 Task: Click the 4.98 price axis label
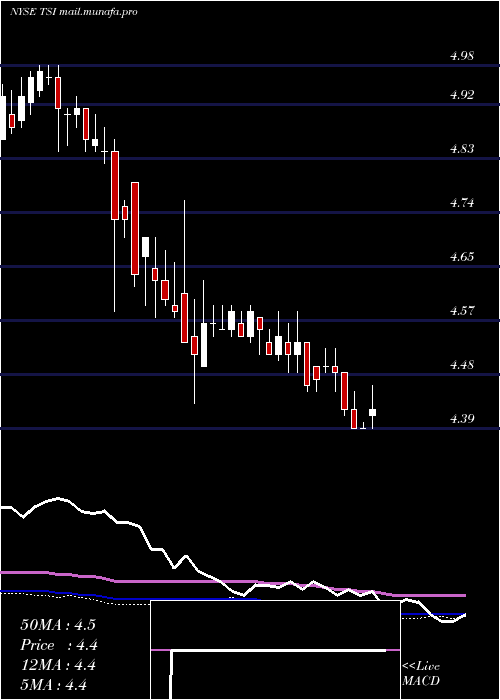click(462, 56)
